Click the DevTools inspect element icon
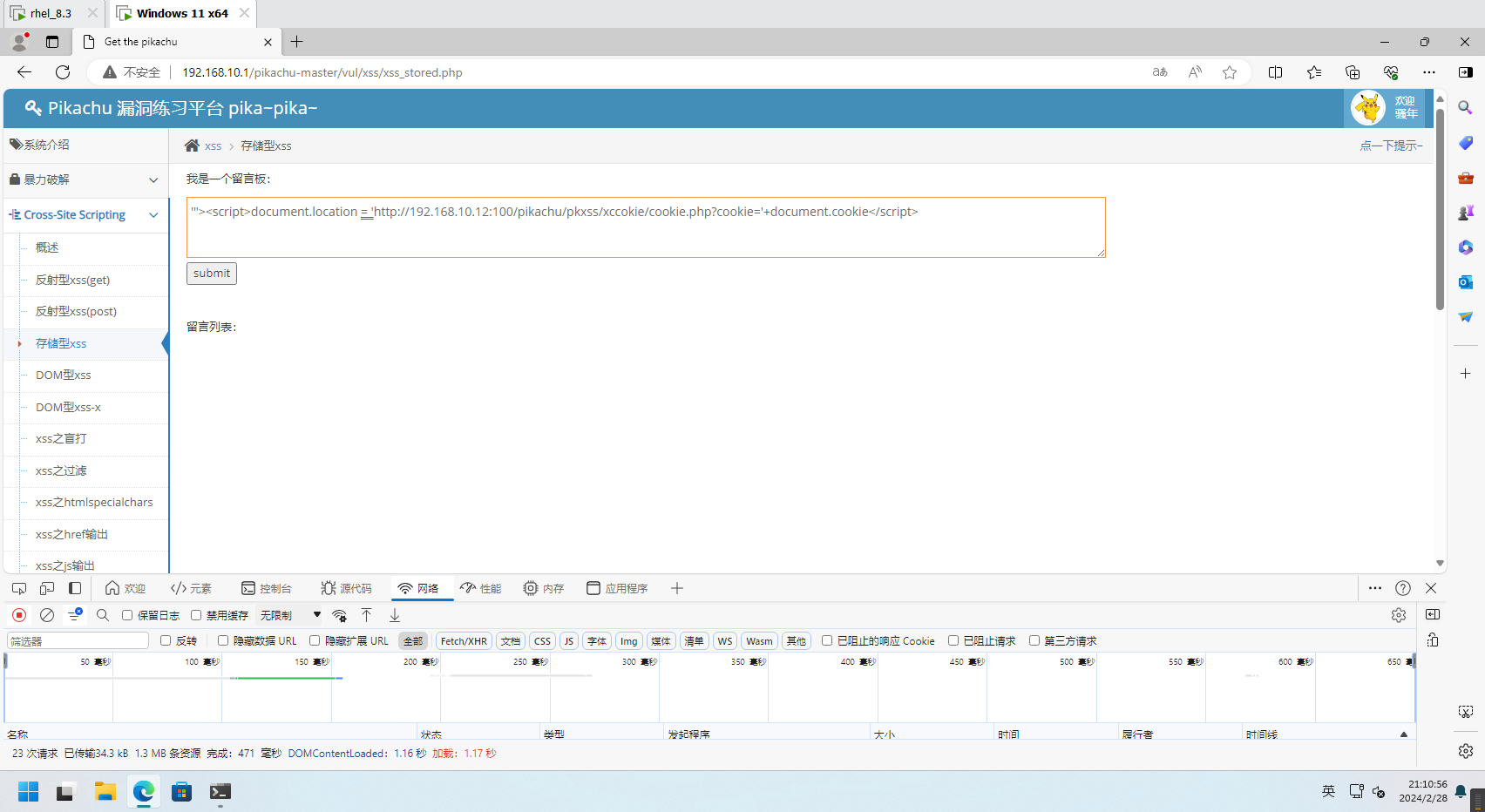 (19, 588)
